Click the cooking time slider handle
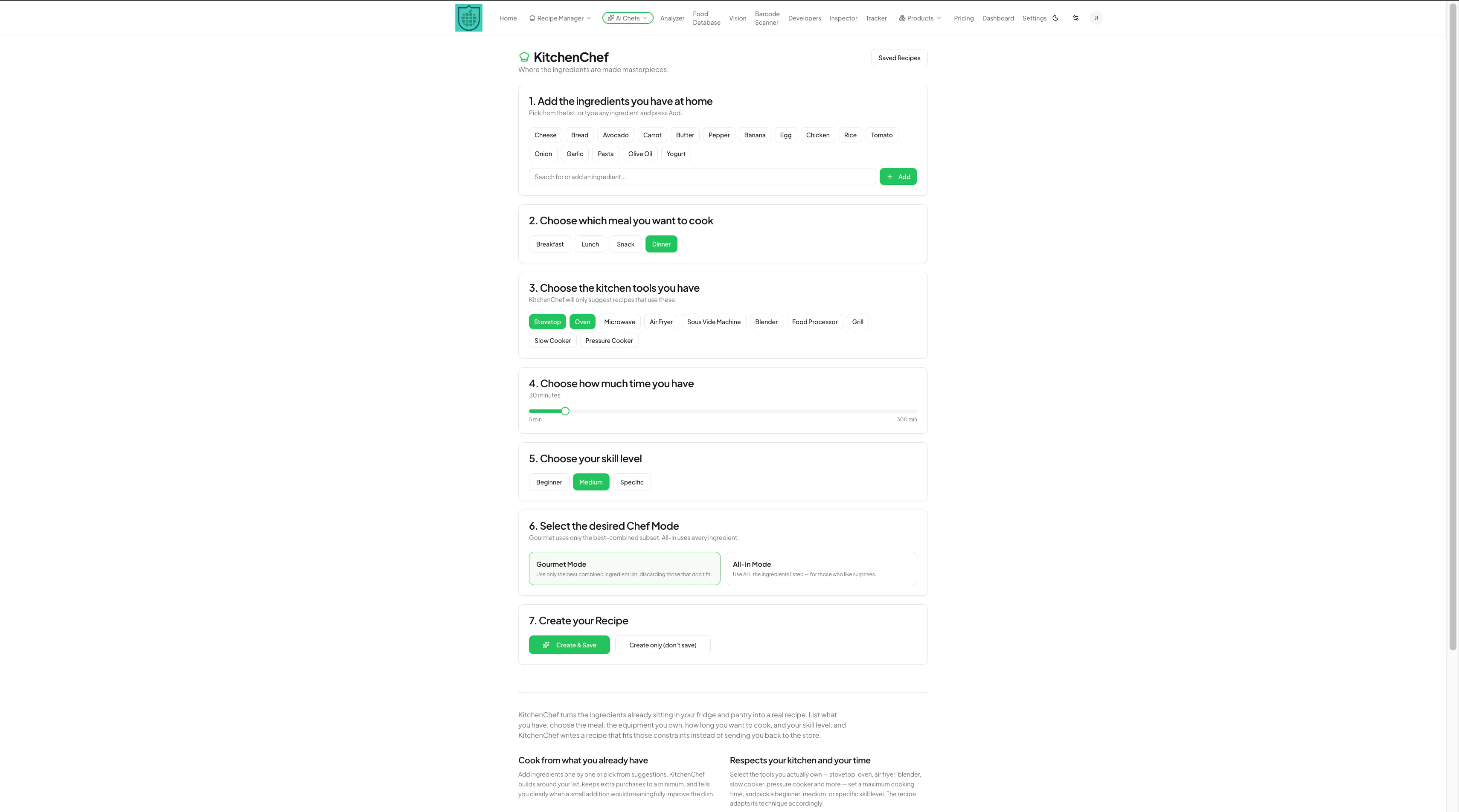 [565, 411]
